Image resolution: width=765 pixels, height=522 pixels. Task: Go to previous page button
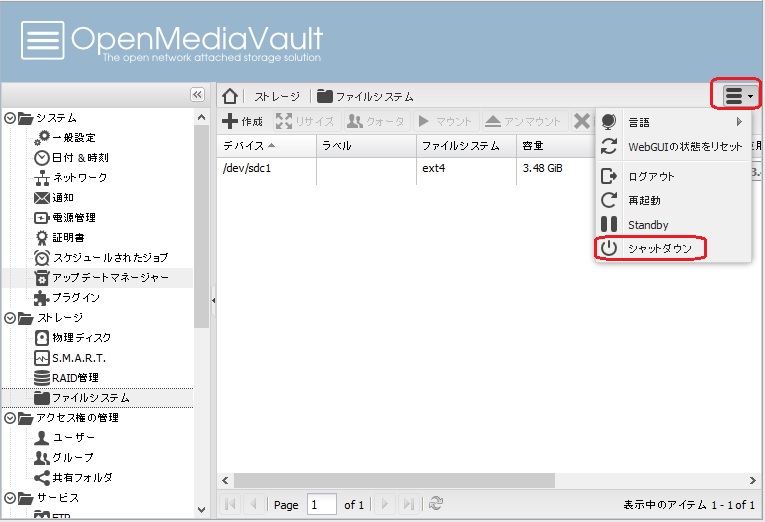coord(253,504)
